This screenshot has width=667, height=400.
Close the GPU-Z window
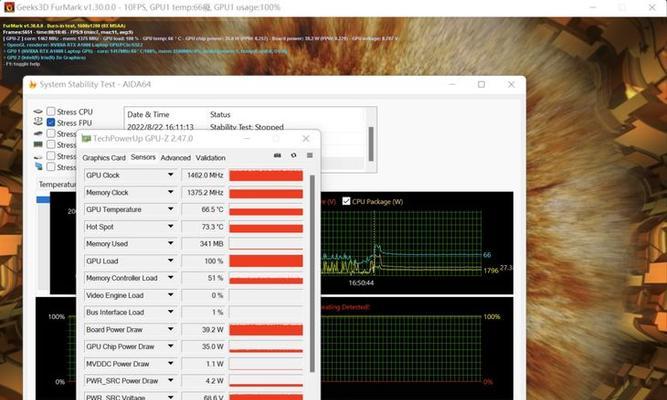coord(306,139)
